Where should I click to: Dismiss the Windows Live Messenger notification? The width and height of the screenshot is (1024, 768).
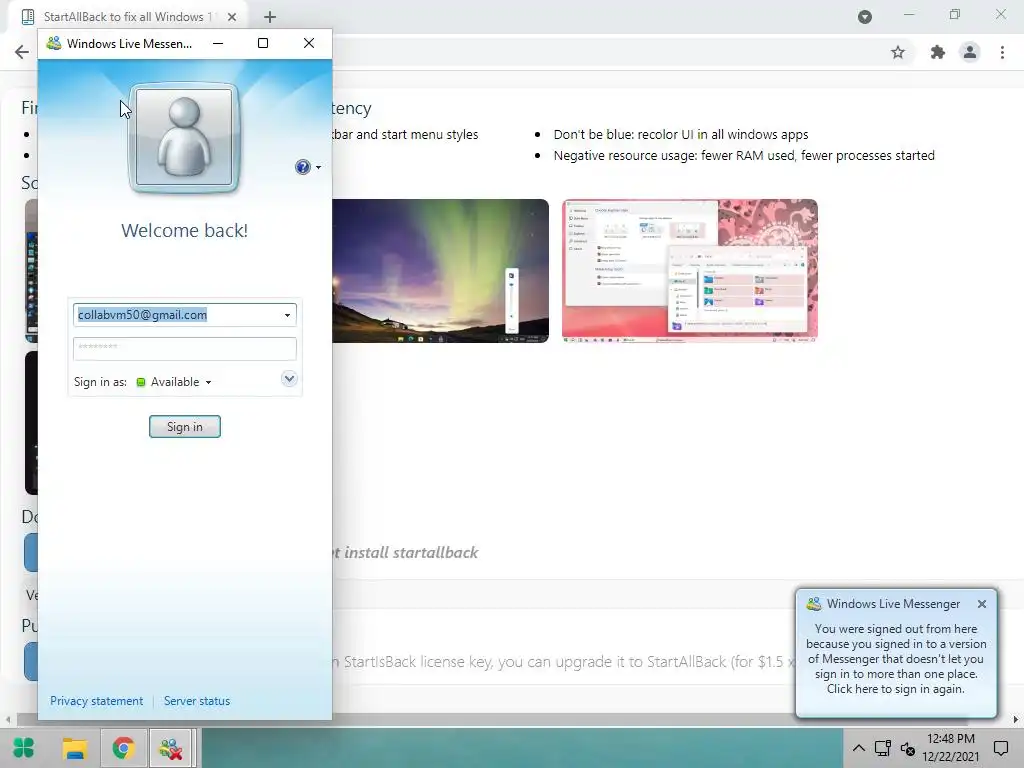coord(982,604)
